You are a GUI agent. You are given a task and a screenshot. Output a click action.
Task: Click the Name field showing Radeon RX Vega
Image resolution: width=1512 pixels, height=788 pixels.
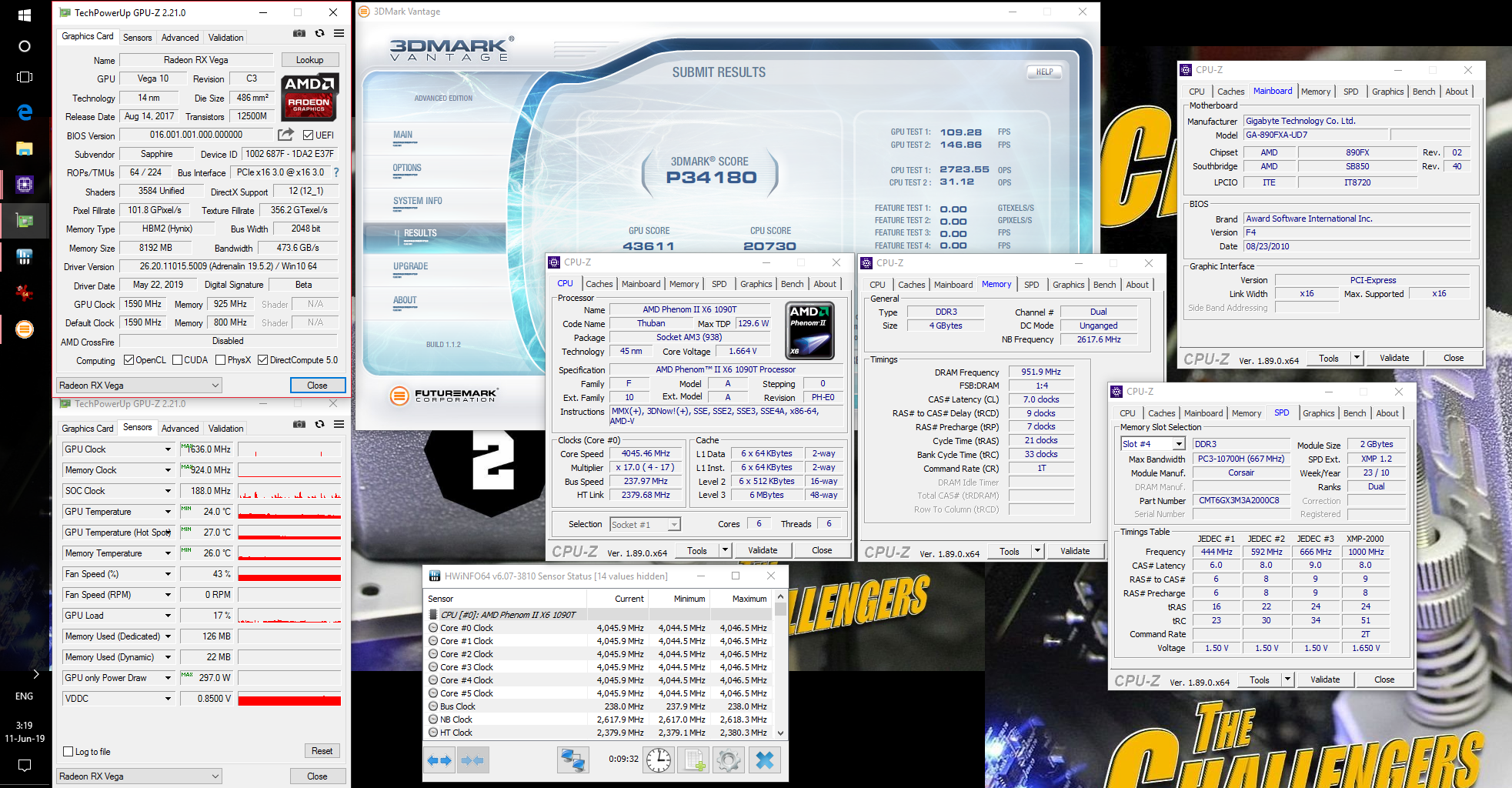pyautogui.click(x=196, y=60)
